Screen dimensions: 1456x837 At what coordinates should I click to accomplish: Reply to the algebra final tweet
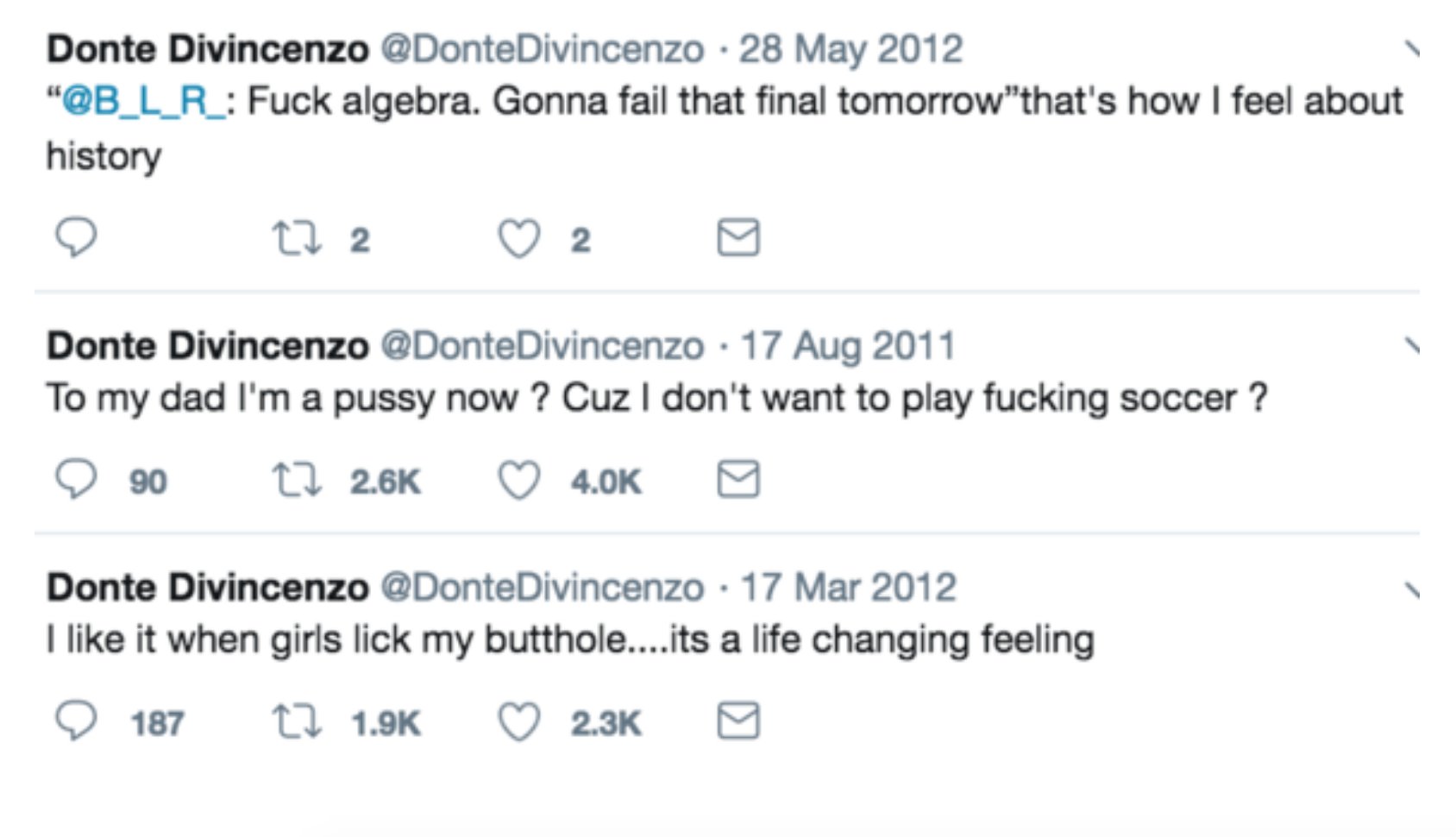pyautogui.click(x=76, y=236)
